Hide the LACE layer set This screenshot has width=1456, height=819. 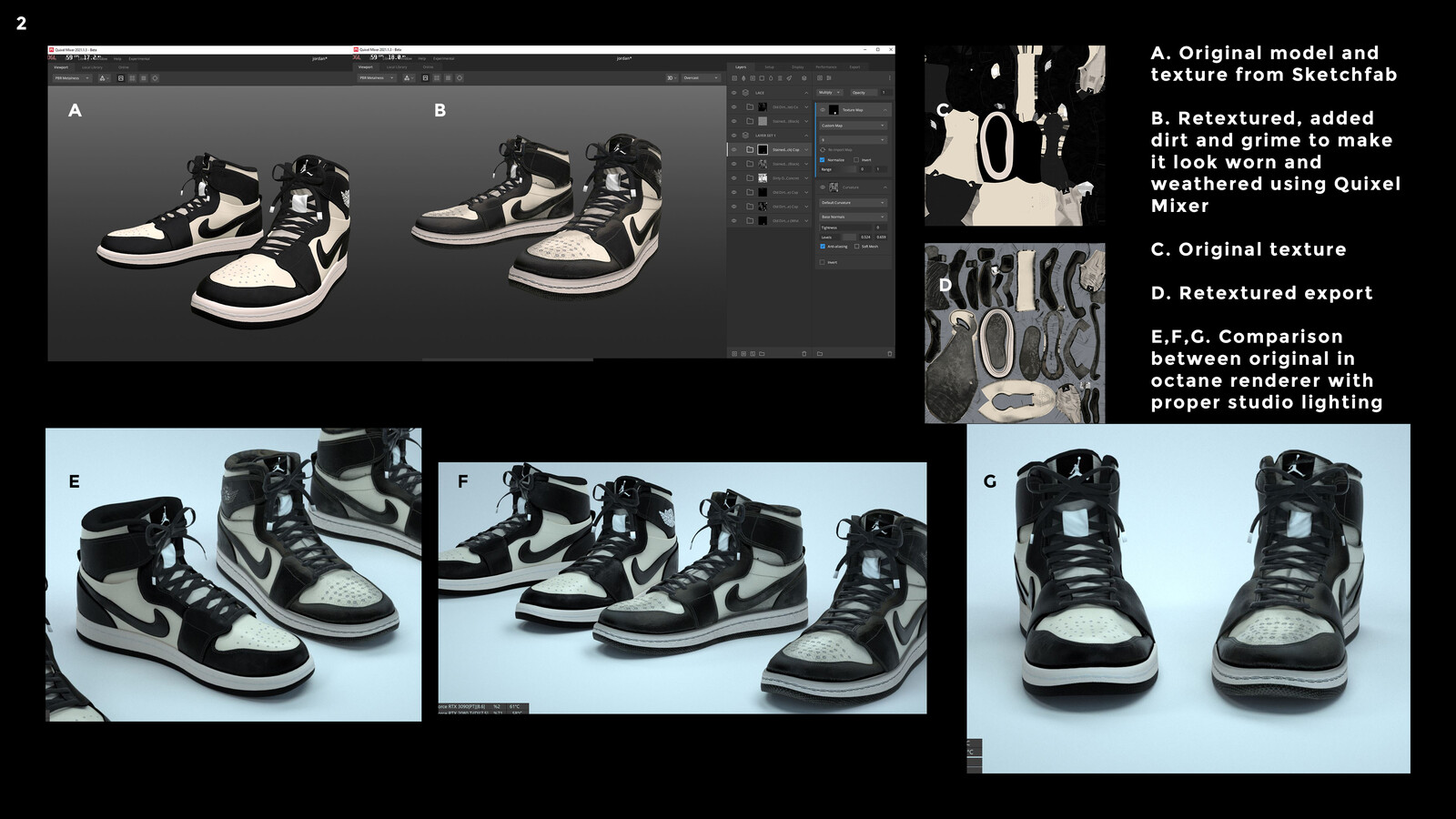[x=734, y=93]
